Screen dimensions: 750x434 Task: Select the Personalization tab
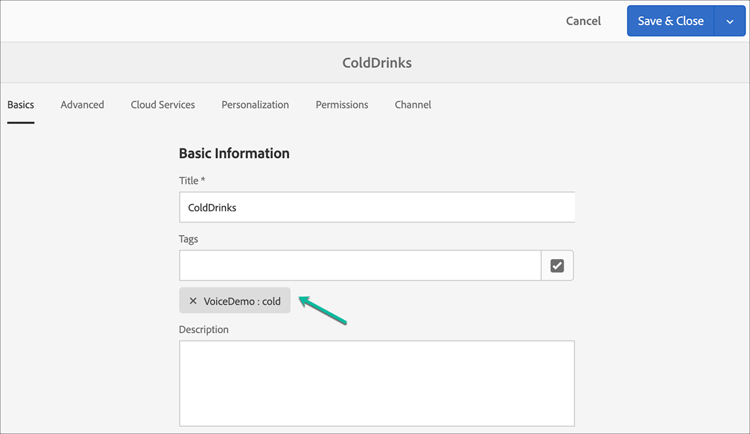255,104
